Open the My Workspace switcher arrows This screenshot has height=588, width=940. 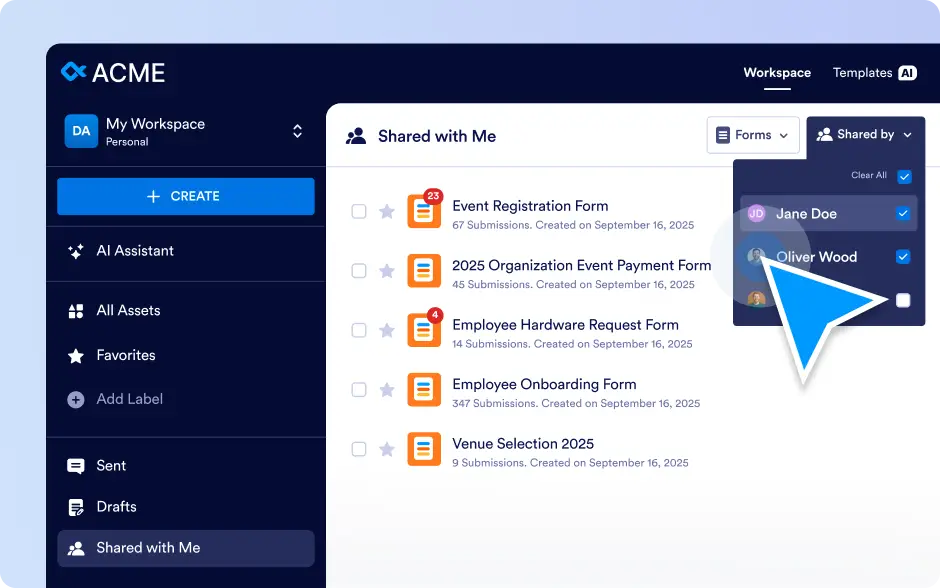297,131
